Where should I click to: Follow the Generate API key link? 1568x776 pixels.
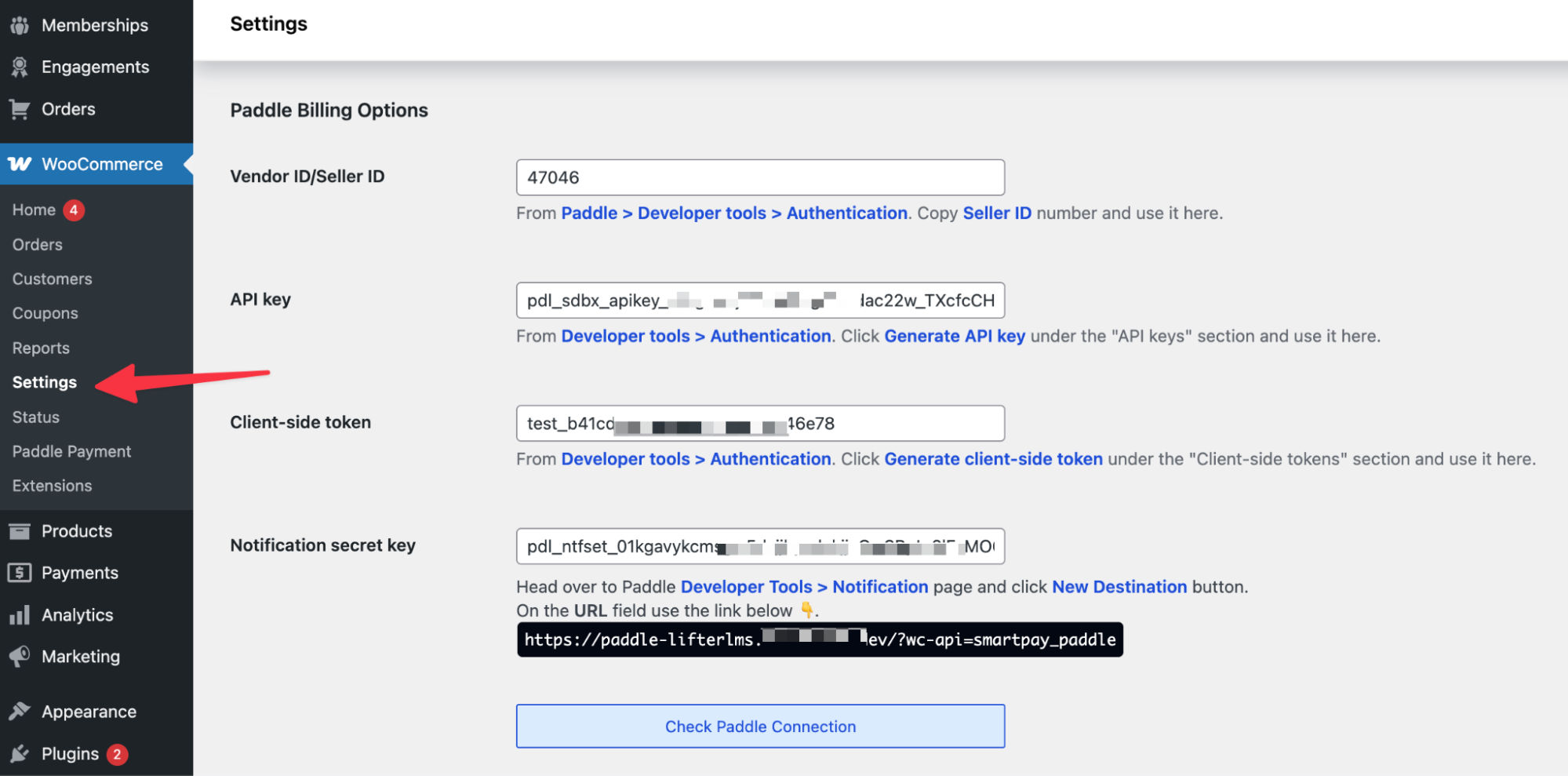tap(955, 337)
